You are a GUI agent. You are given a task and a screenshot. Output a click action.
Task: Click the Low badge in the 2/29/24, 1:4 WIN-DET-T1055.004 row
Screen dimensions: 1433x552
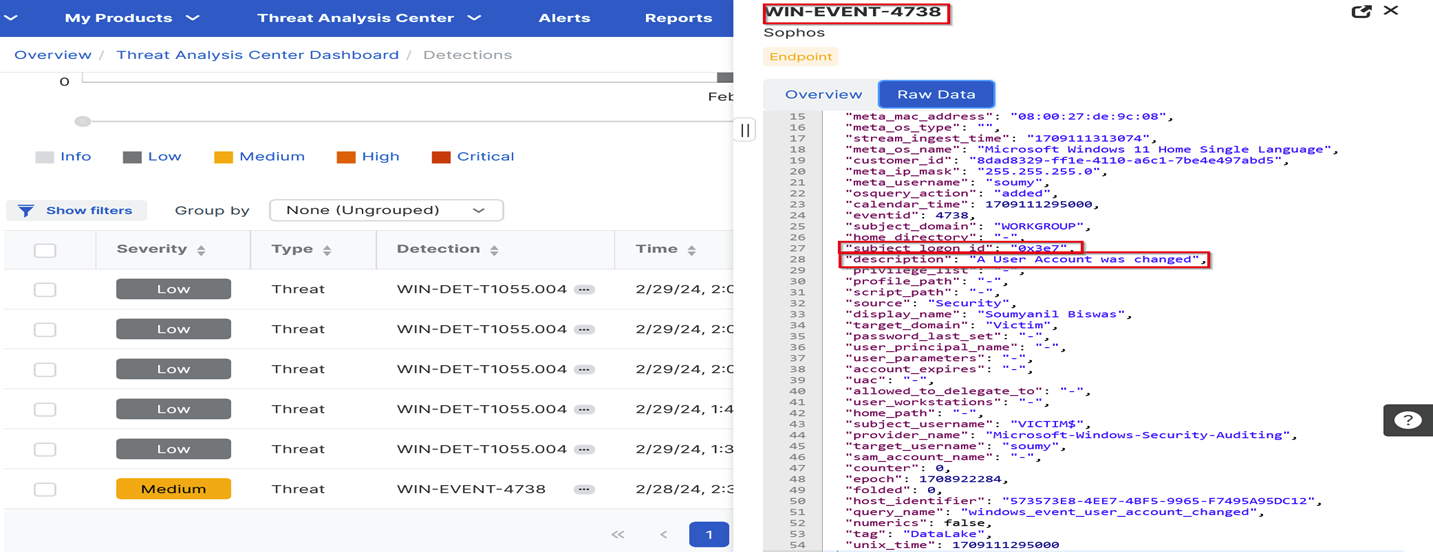pos(173,410)
